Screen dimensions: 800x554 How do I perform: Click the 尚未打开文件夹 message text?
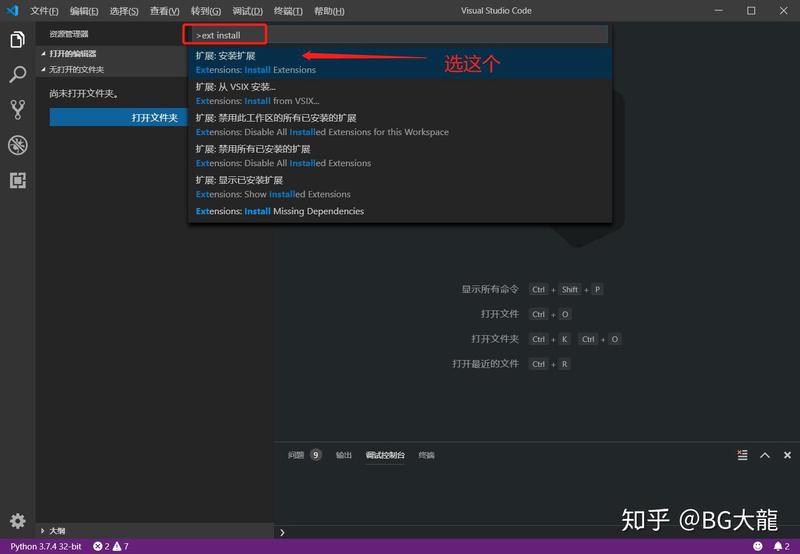tap(84, 93)
